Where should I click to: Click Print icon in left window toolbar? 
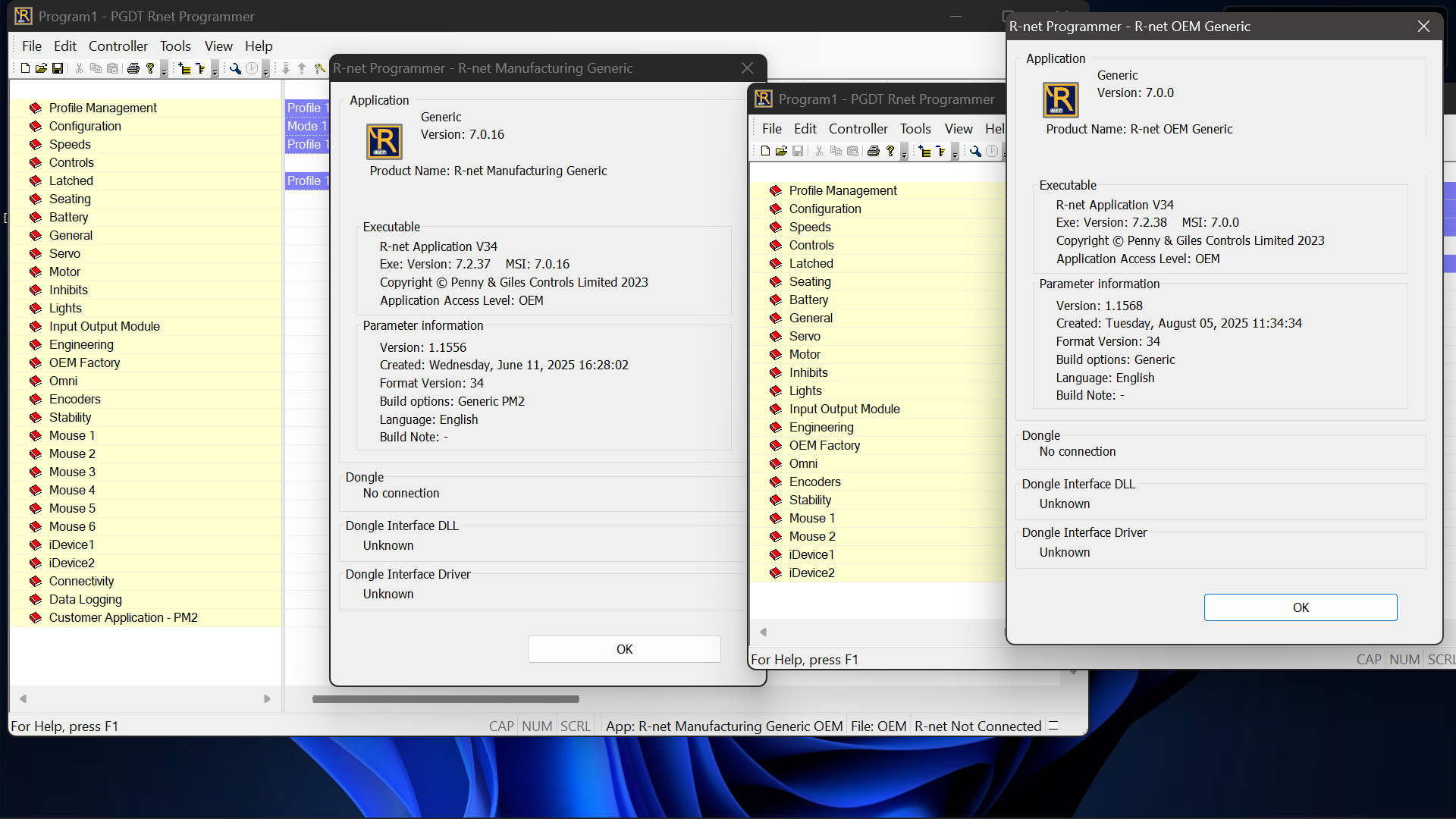coord(133,69)
